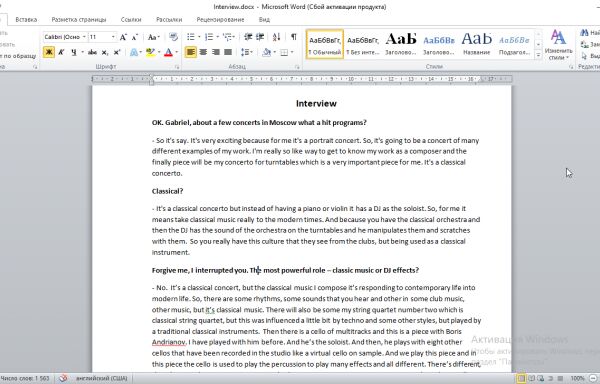
Task: Click multilevel list icon
Action: [x=228, y=37]
